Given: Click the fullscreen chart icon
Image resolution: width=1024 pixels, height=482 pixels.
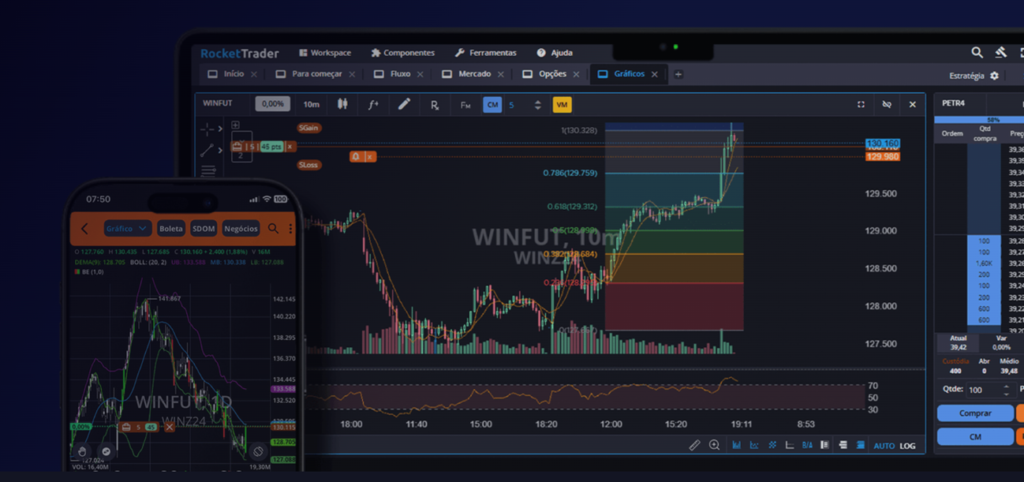Looking at the screenshot, I should coord(861,104).
